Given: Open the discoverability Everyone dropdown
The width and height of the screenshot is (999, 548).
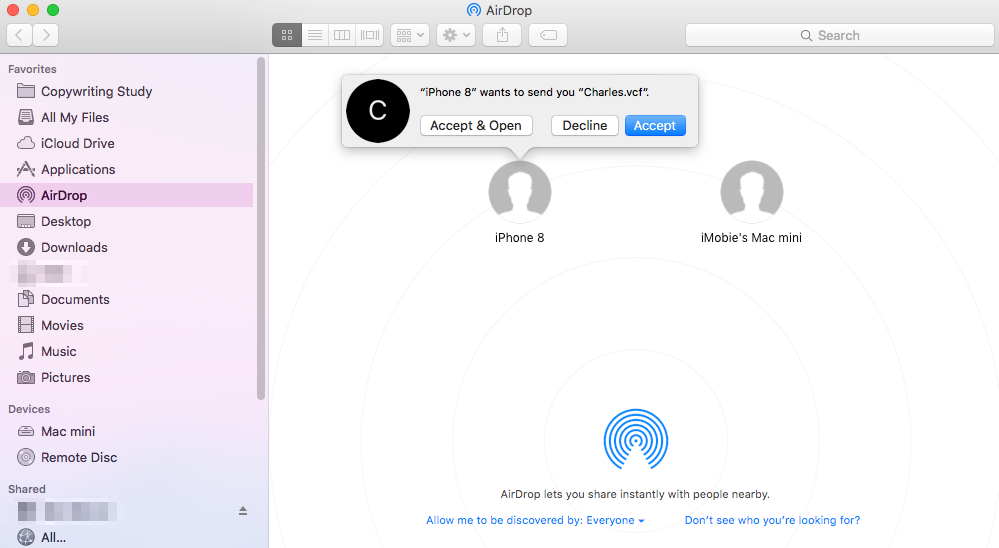Looking at the screenshot, I should 535,520.
